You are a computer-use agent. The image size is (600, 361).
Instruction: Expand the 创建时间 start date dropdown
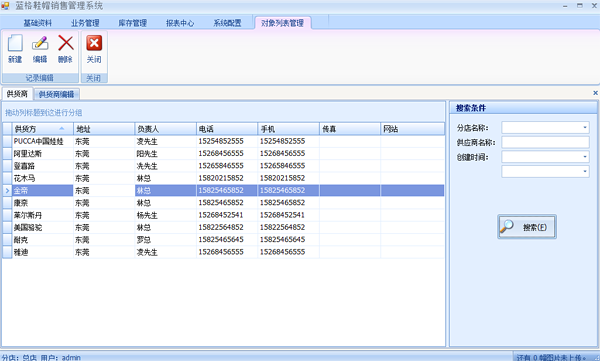coord(585,157)
